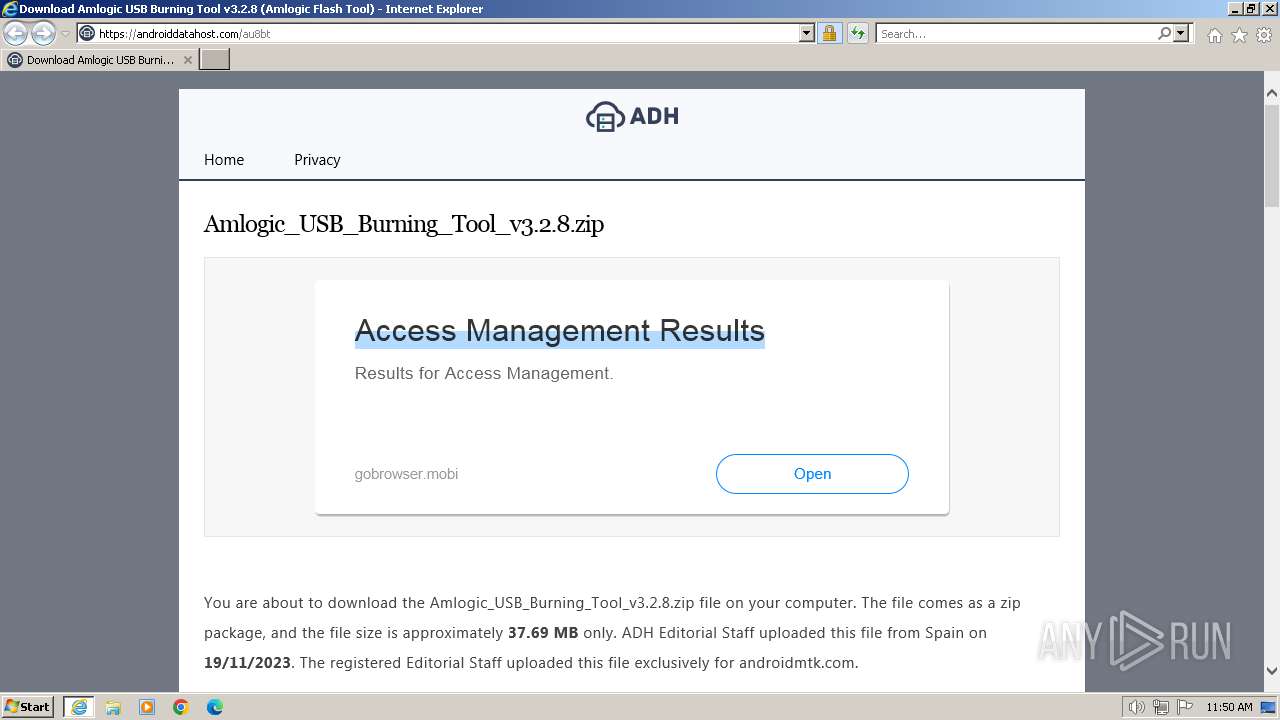Click the Open button in the ad
1280x720 pixels.
coord(812,474)
